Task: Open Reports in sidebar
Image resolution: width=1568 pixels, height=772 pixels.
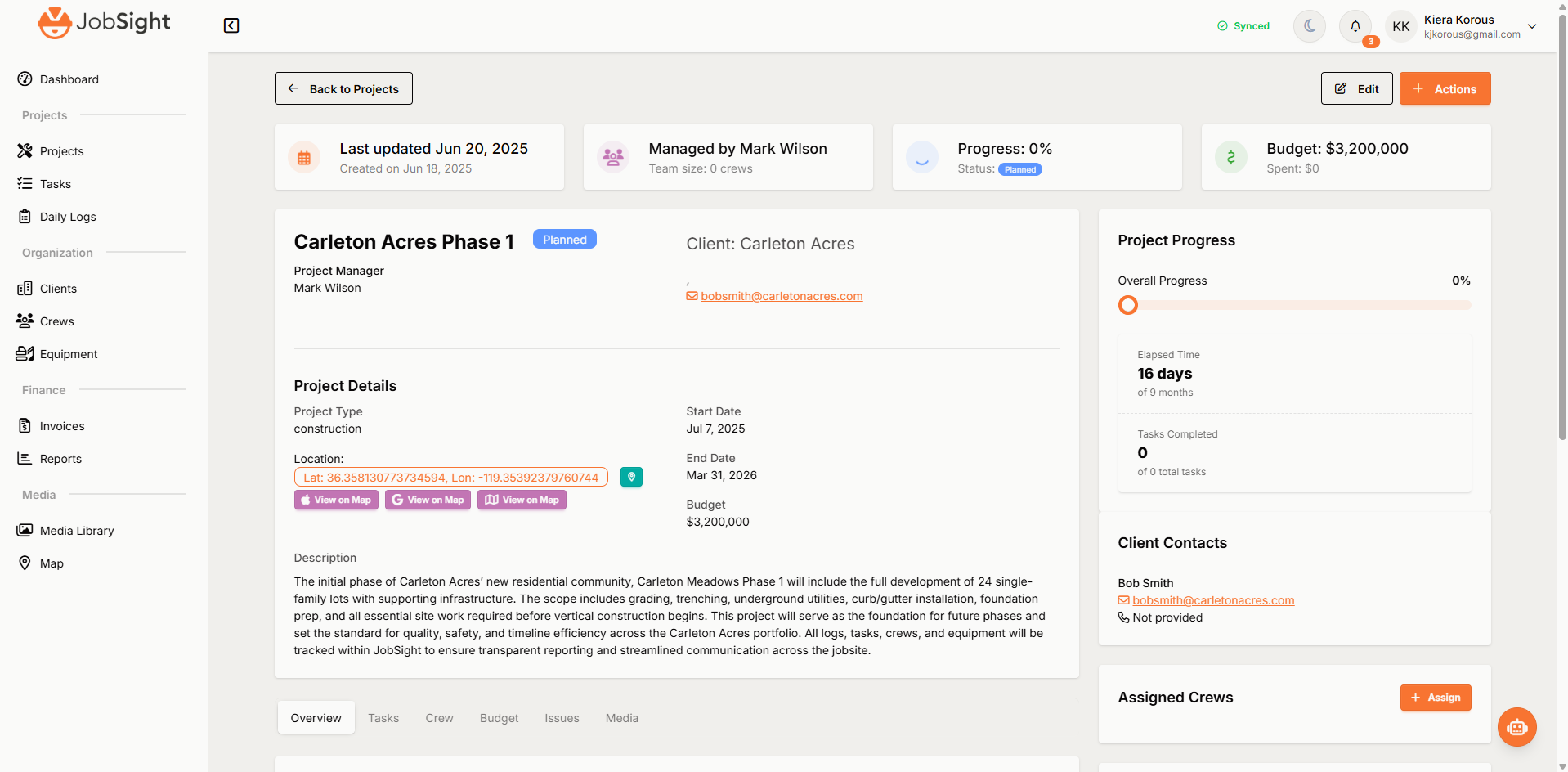Action: pyautogui.click(x=49, y=459)
